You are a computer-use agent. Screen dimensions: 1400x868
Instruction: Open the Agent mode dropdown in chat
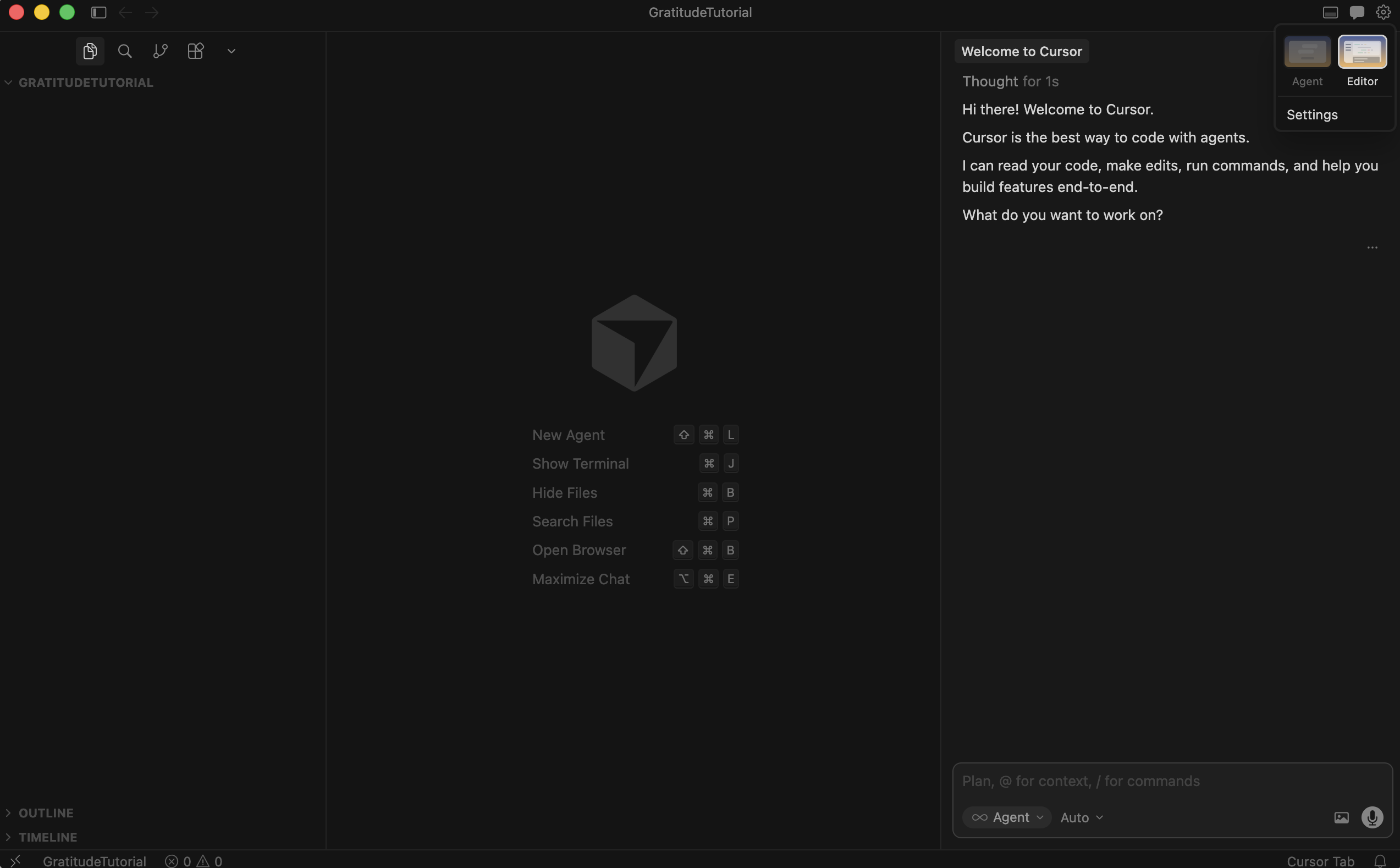[1006, 817]
